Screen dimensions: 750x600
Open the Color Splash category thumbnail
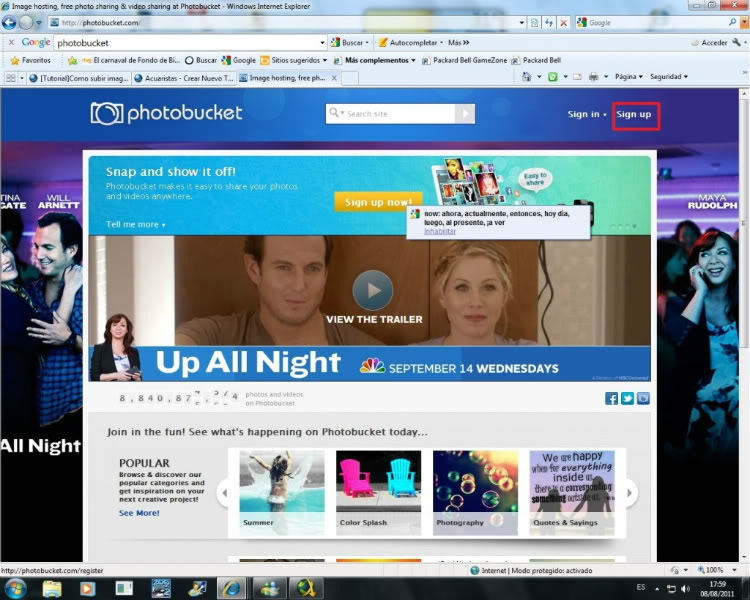378,492
